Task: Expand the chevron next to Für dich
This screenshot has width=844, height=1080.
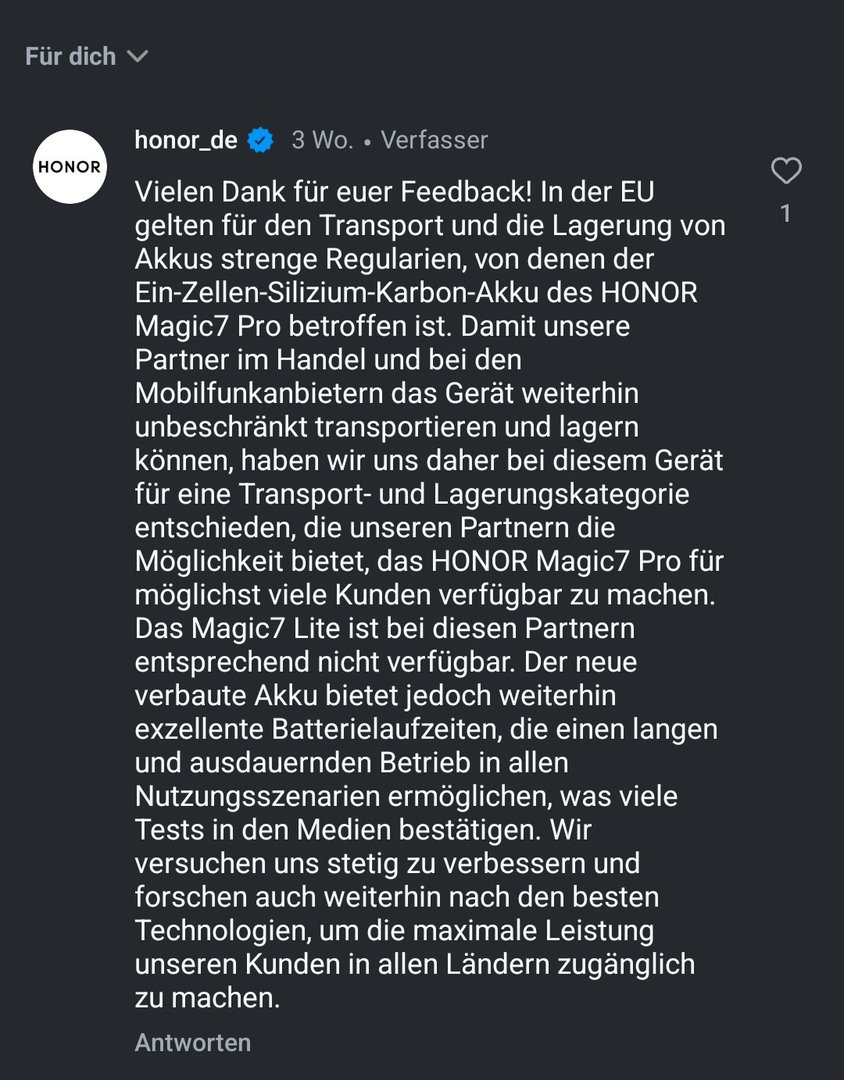Action: coord(139,57)
